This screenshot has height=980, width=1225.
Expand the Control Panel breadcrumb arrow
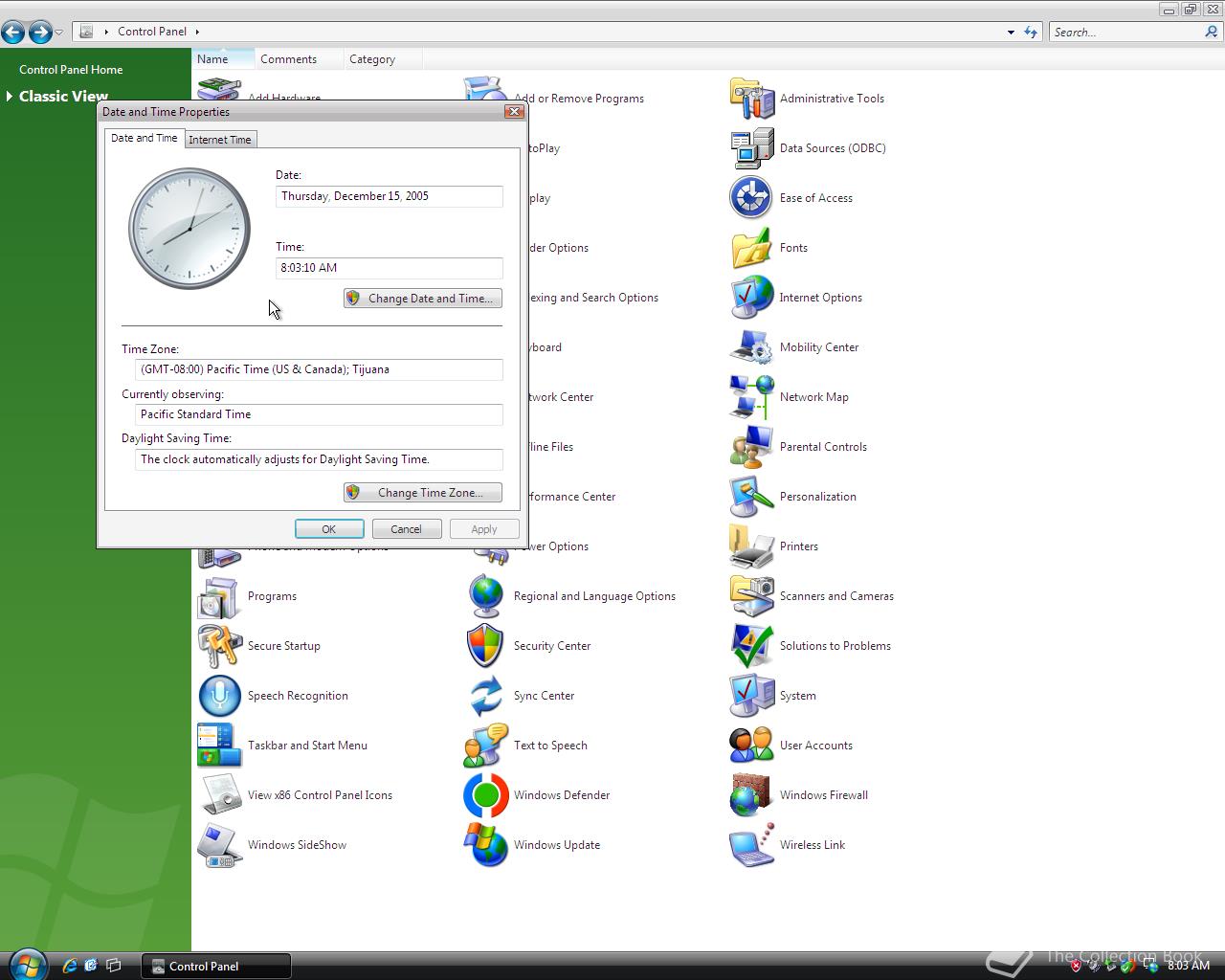[x=197, y=32]
